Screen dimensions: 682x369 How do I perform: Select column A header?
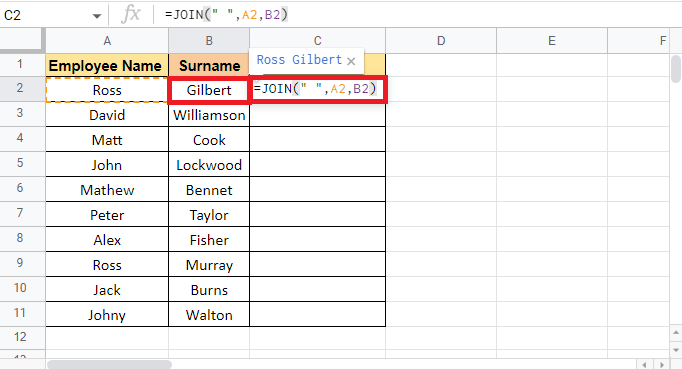(x=107, y=41)
